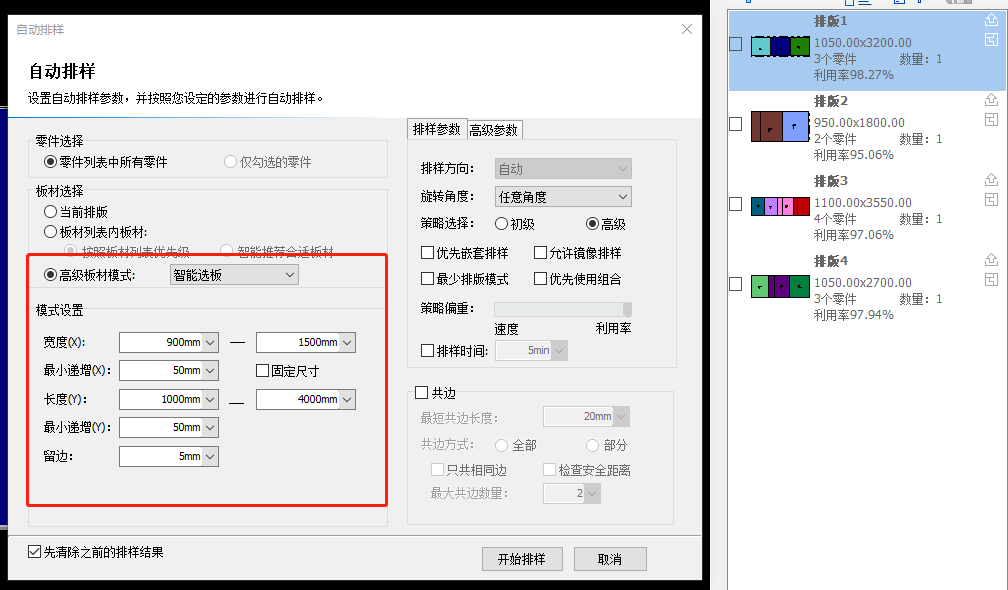Click the layout icon for 排版2

(x=991, y=119)
